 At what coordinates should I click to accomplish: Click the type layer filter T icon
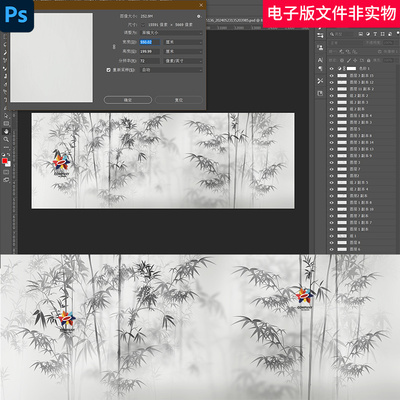pyautogui.click(x=375, y=34)
